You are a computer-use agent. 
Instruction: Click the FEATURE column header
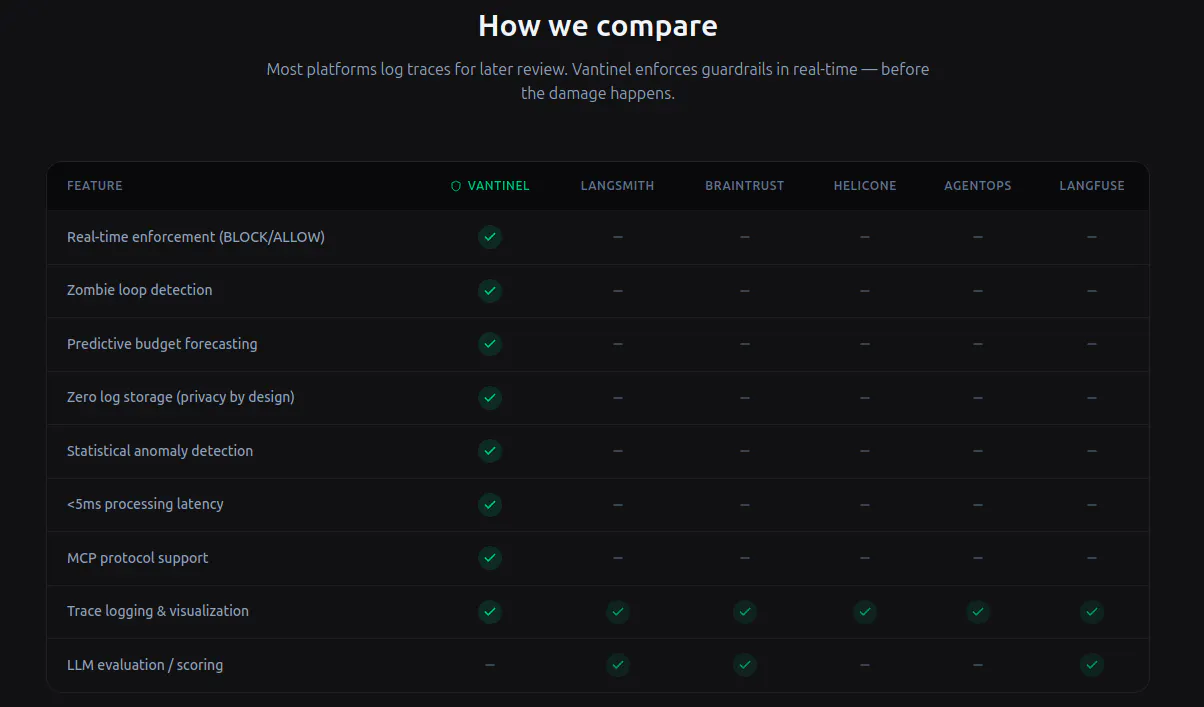click(x=95, y=186)
